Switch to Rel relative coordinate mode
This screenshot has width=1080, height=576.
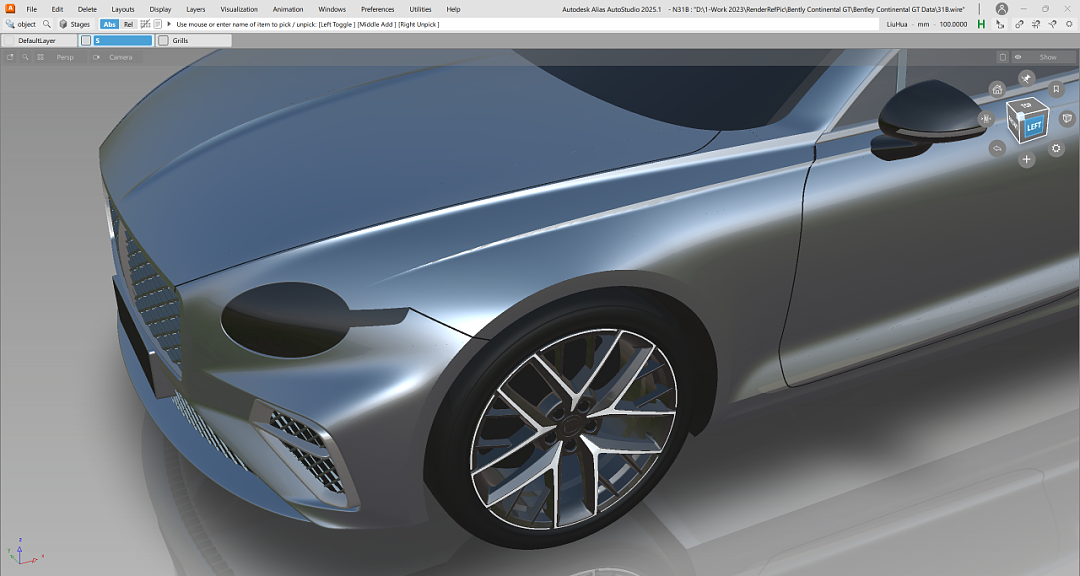point(128,24)
